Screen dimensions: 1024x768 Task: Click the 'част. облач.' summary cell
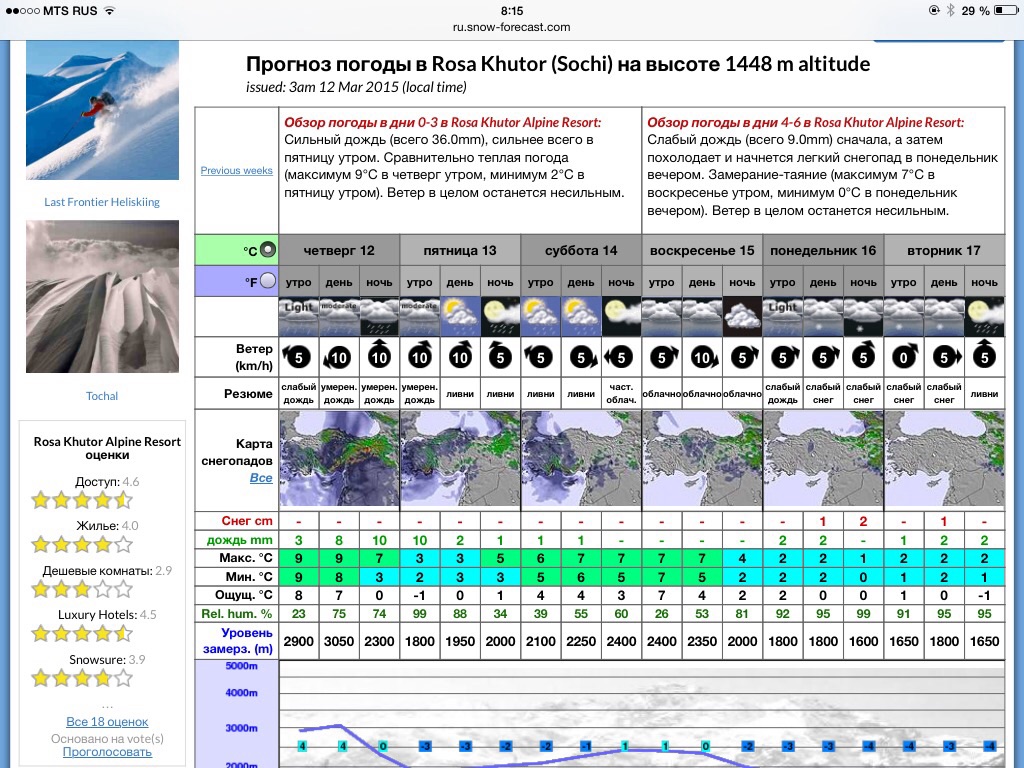tap(621, 393)
